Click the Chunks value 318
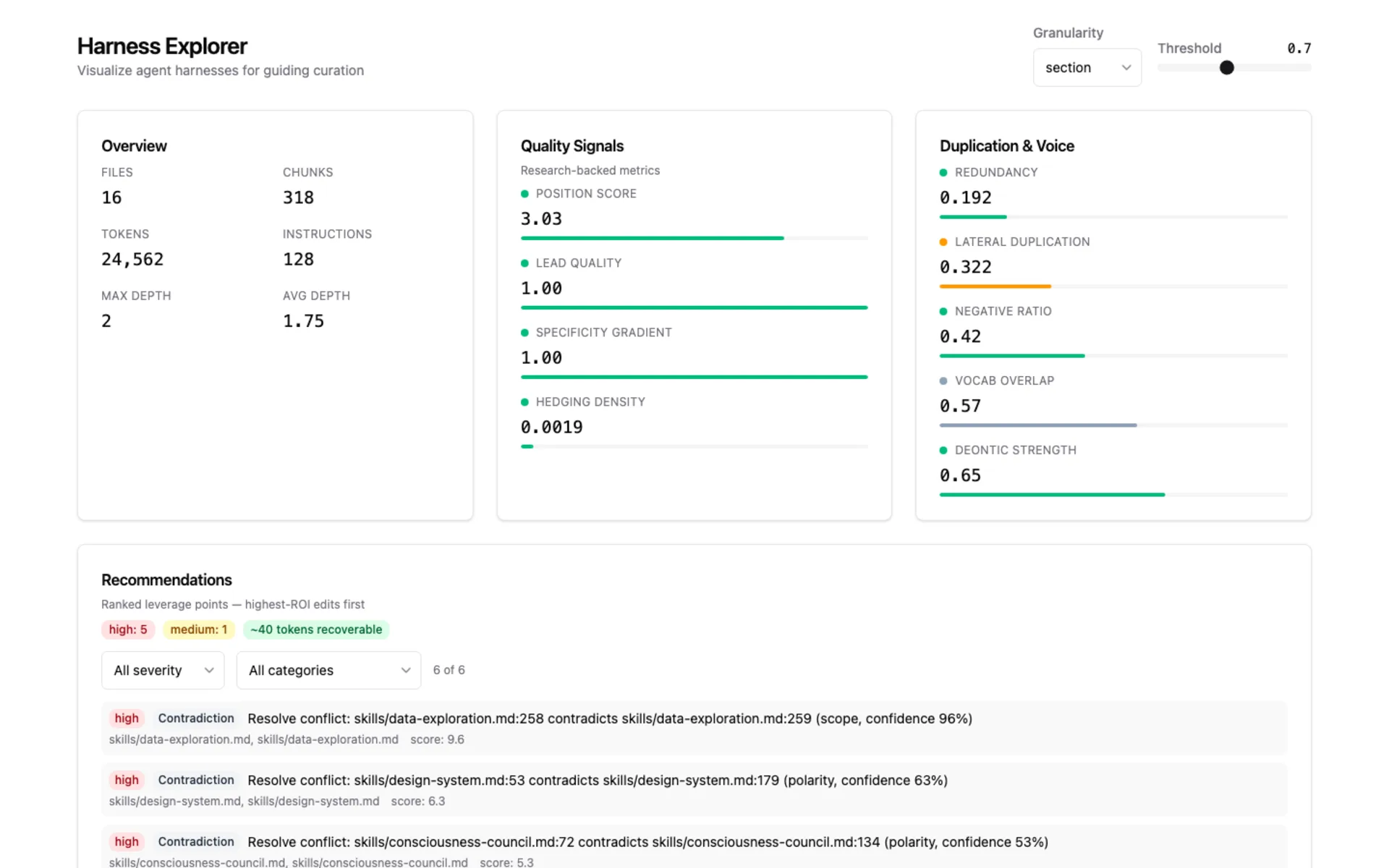Screen dimensions: 1389x868 coord(298,197)
